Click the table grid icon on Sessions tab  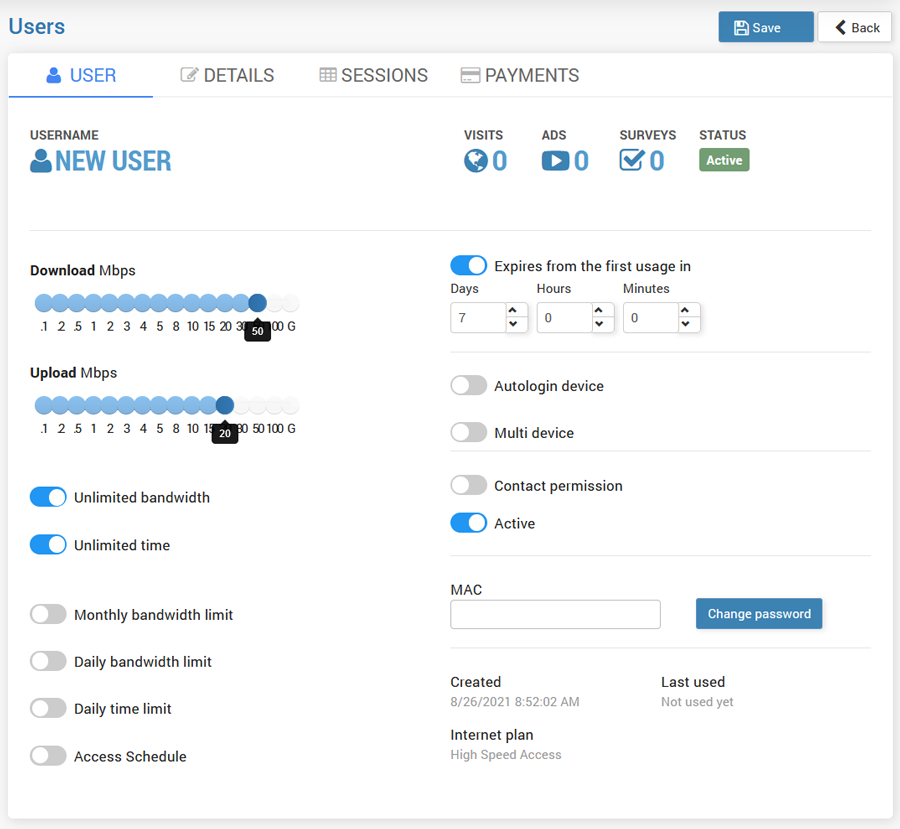(328, 76)
